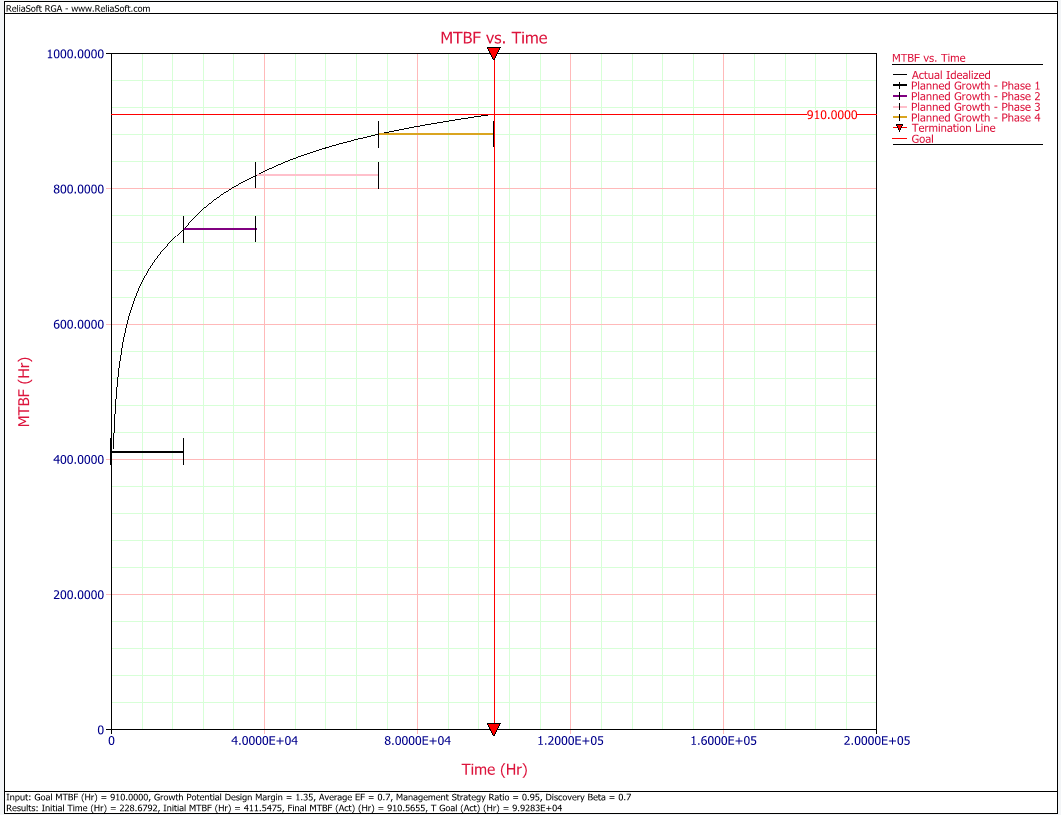Image resolution: width=1061 pixels, height=815 pixels.
Task: Select the MTBF (Hr) vertical axis title
Action: point(23,391)
